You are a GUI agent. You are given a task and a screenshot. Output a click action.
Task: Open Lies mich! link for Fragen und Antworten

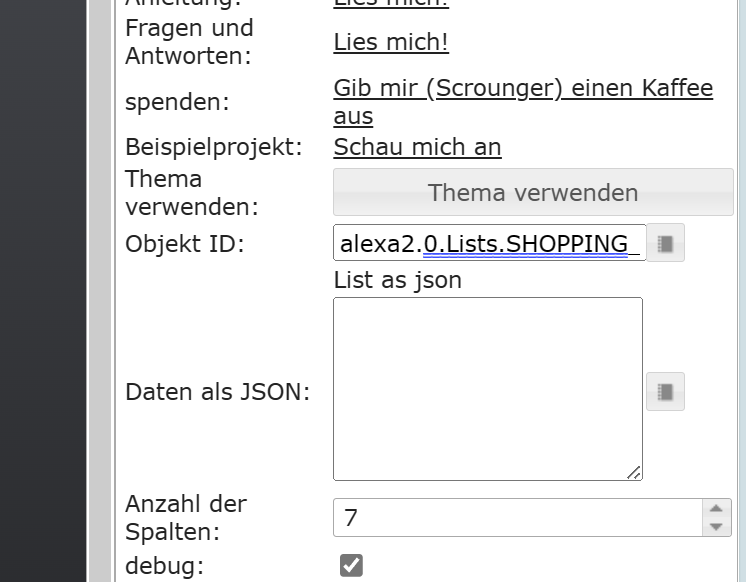click(391, 42)
